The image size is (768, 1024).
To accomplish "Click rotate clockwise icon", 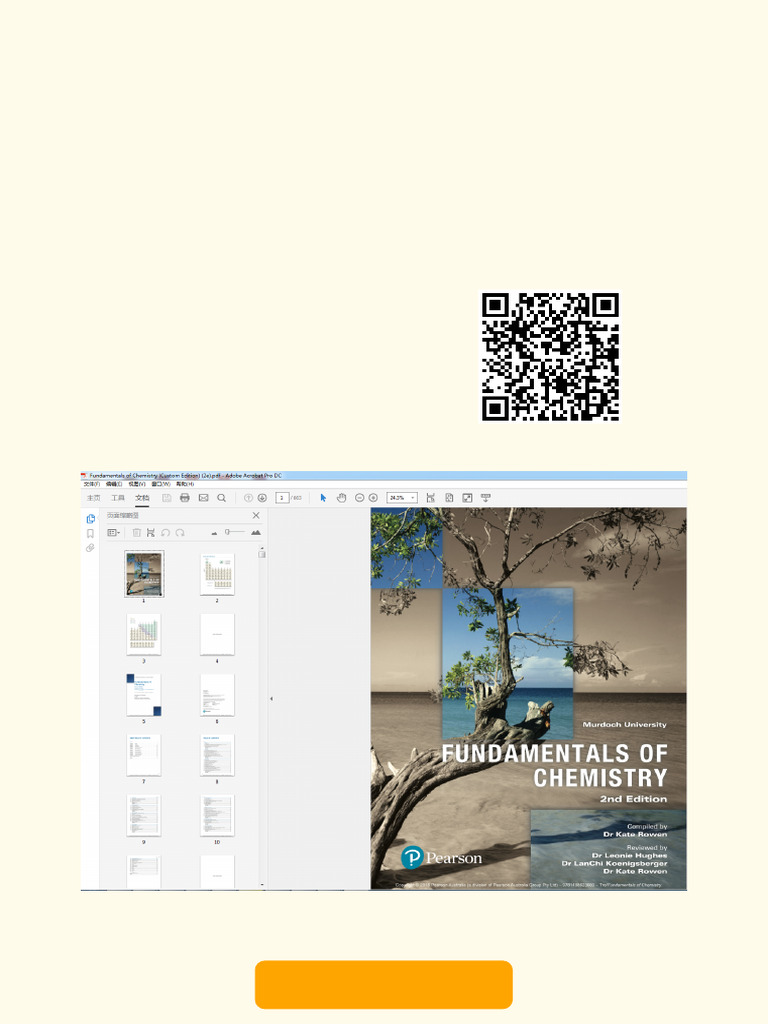I will tap(180, 533).
